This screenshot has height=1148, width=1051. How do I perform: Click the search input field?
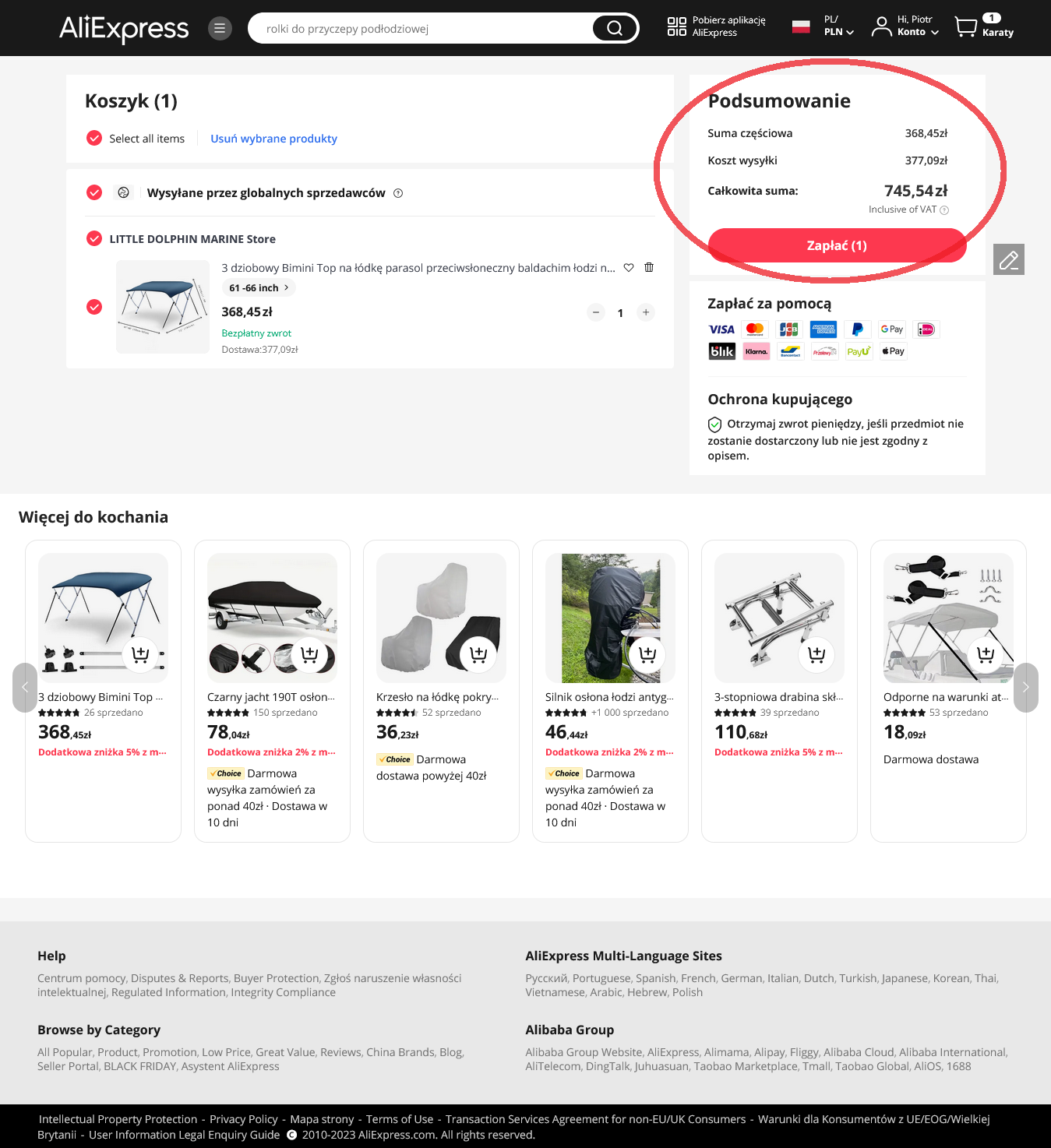(x=421, y=29)
